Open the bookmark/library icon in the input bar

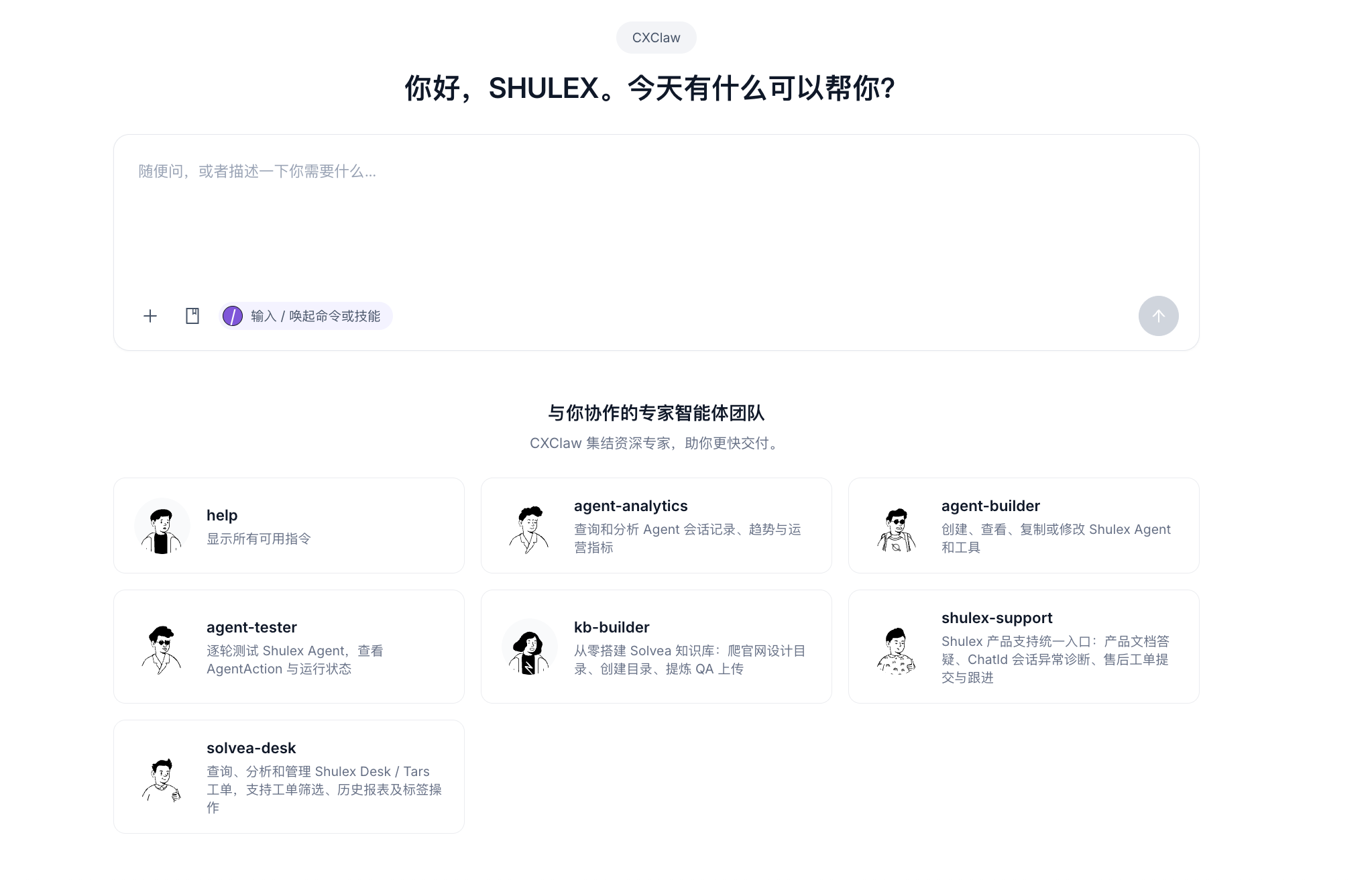[192, 316]
